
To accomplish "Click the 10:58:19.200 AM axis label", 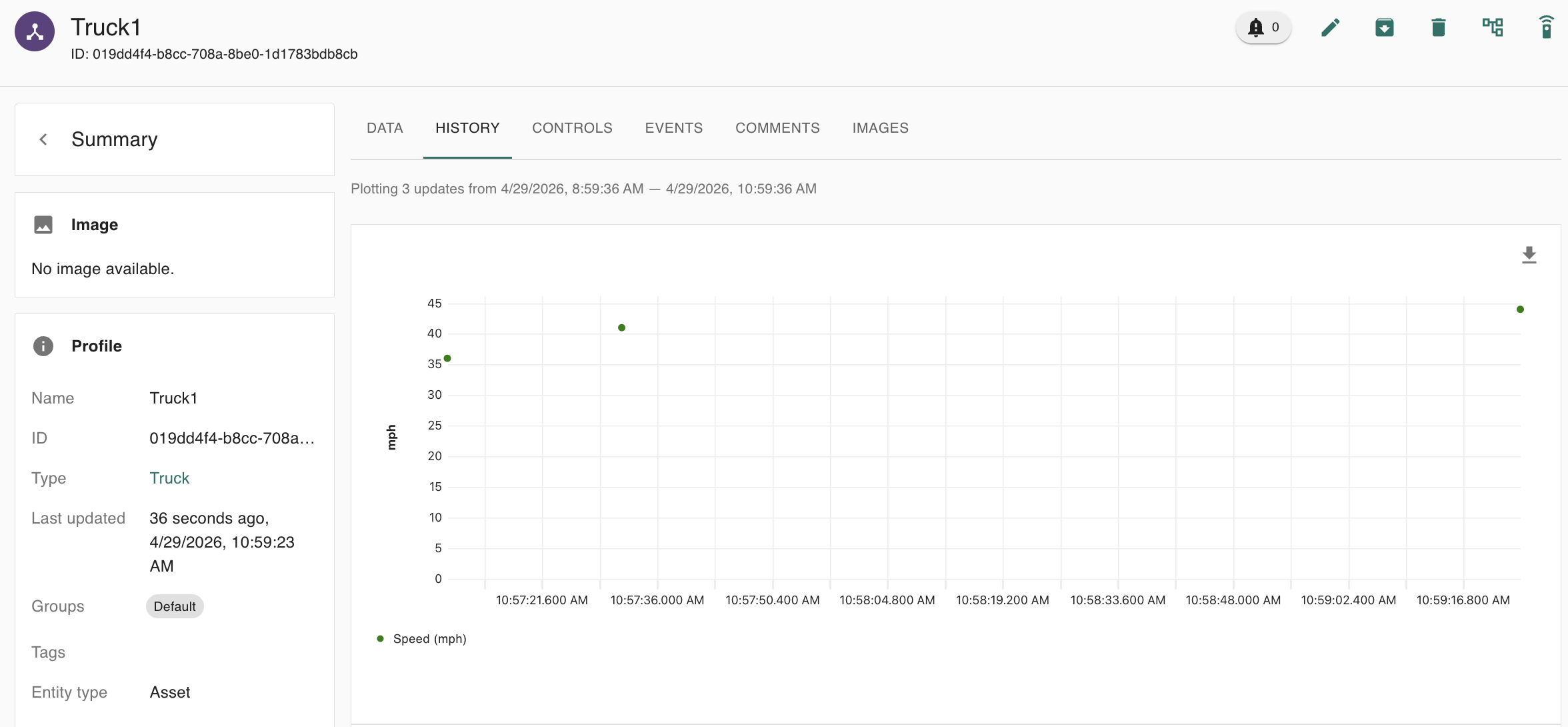I will pos(1003,600).
